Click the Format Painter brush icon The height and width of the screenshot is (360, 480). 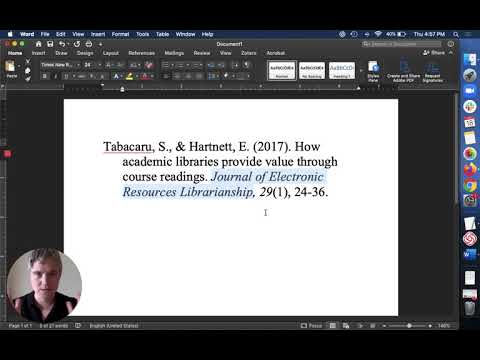coord(28,79)
